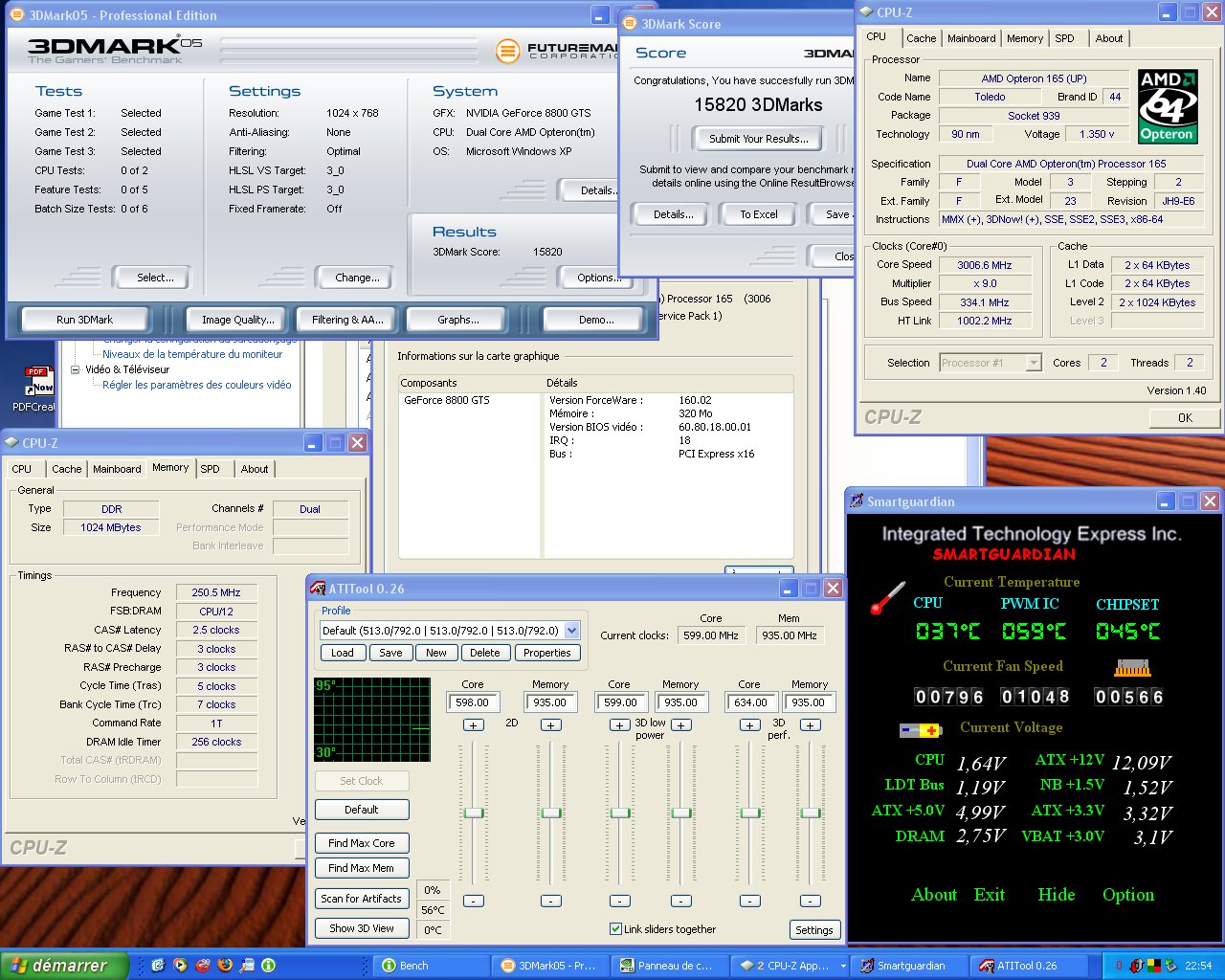
Task: Select CPU tab in CPU-Z memory timings window
Action: 22,469
